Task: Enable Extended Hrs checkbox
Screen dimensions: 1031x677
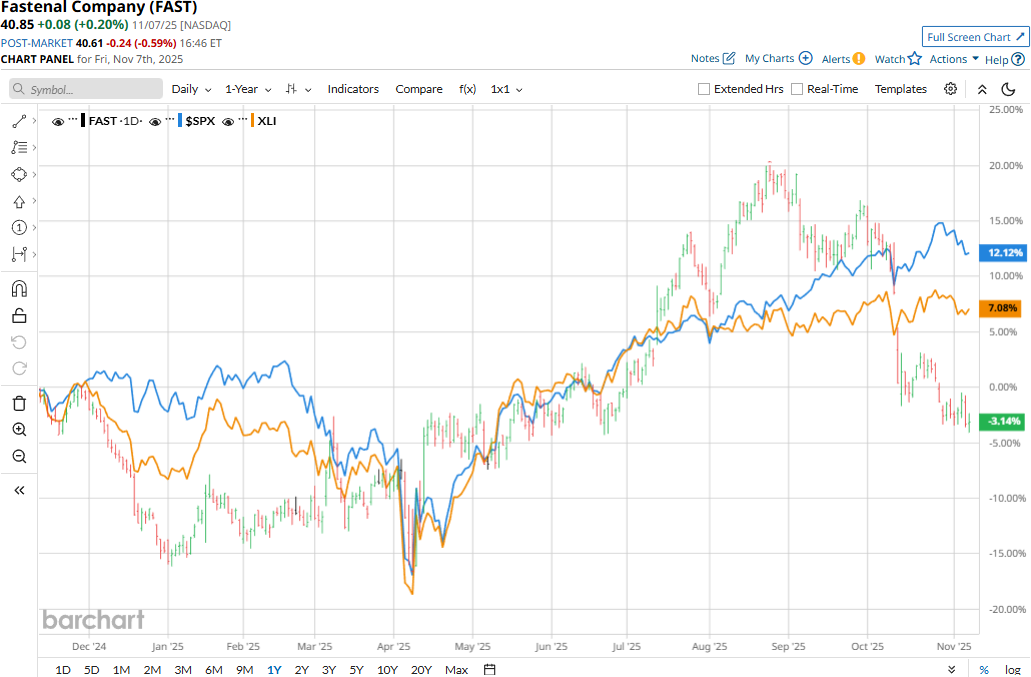Action: coord(704,89)
